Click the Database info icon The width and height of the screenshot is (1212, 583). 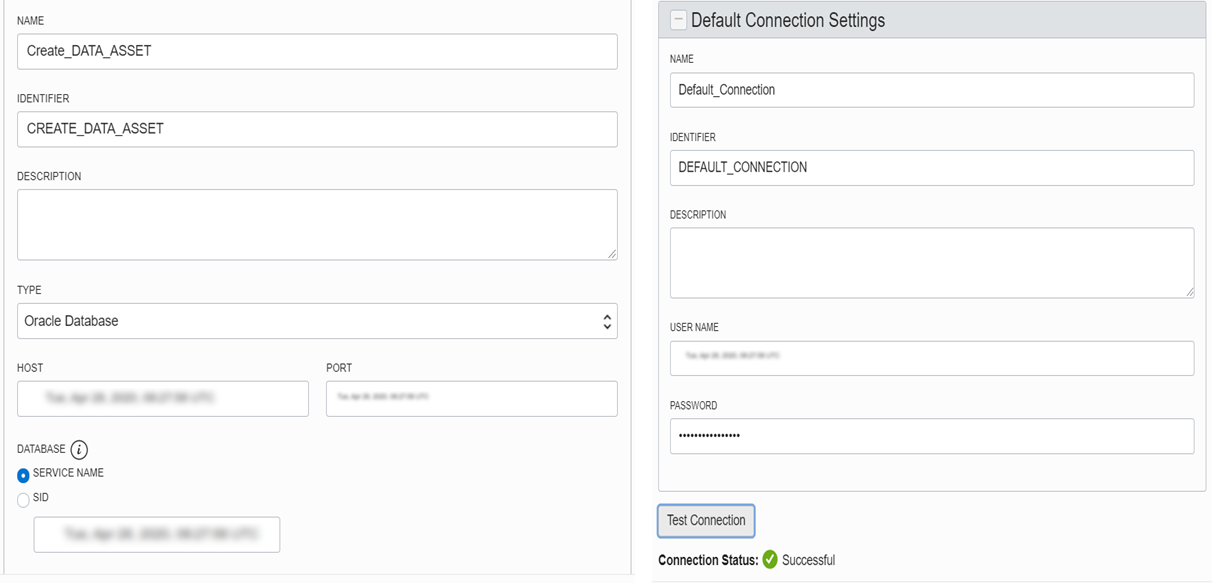click(x=79, y=450)
